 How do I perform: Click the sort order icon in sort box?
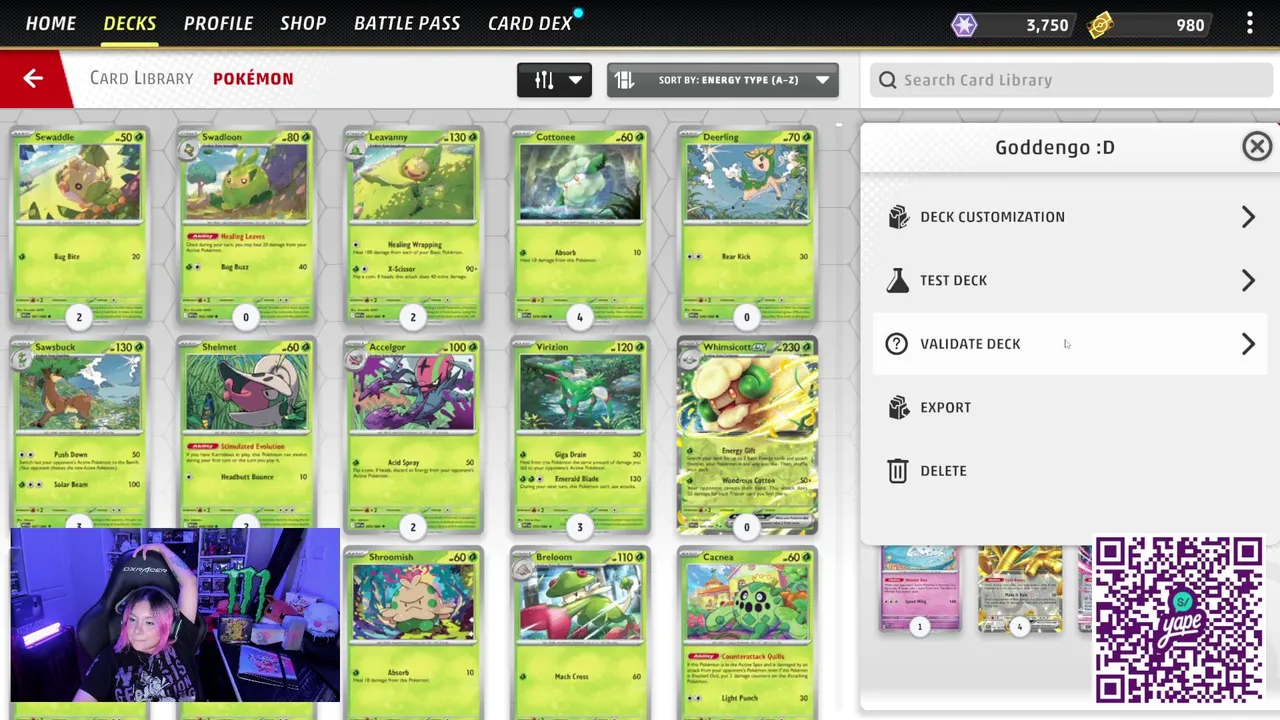click(x=625, y=80)
